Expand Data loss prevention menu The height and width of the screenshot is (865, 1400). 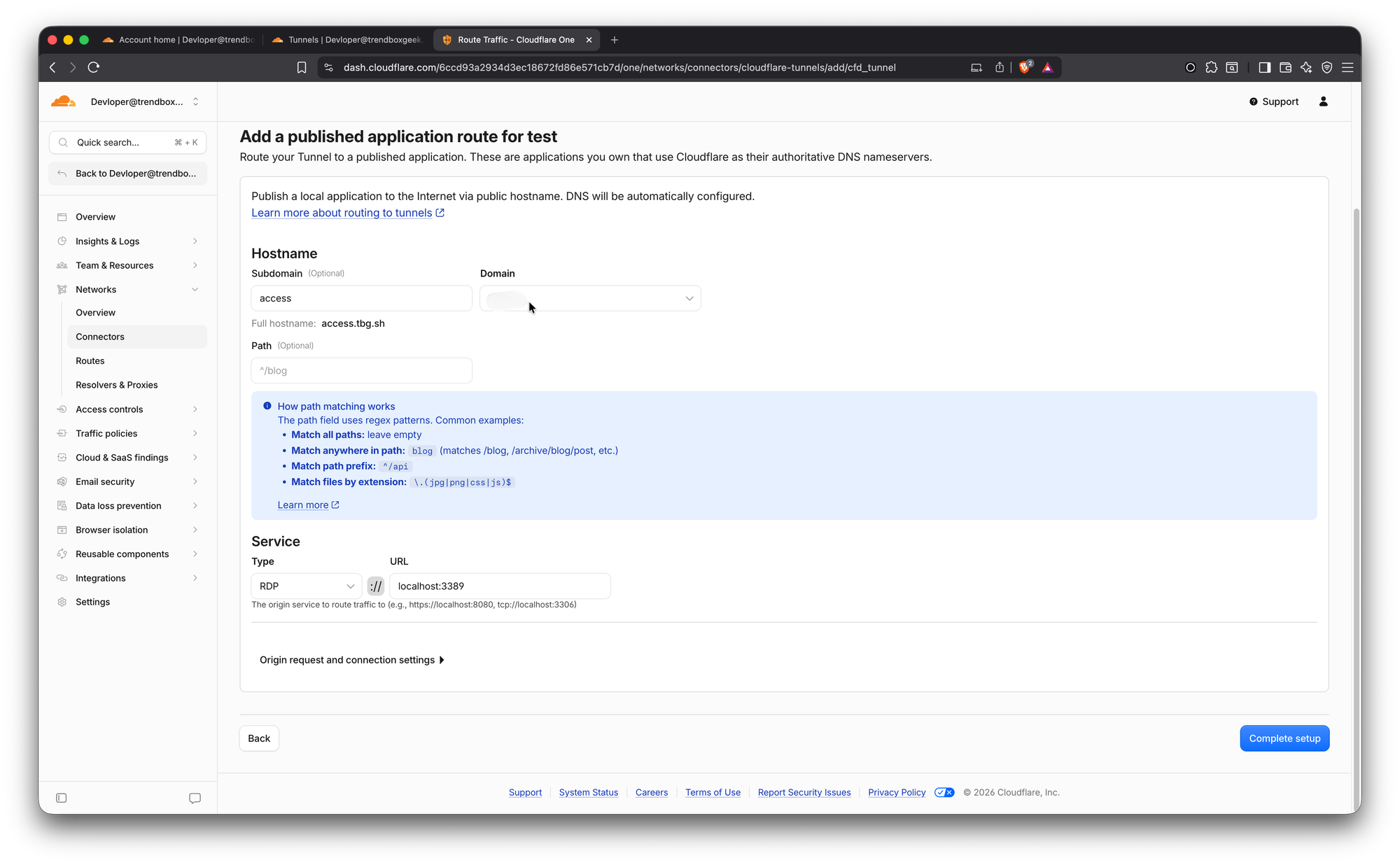coord(127,506)
